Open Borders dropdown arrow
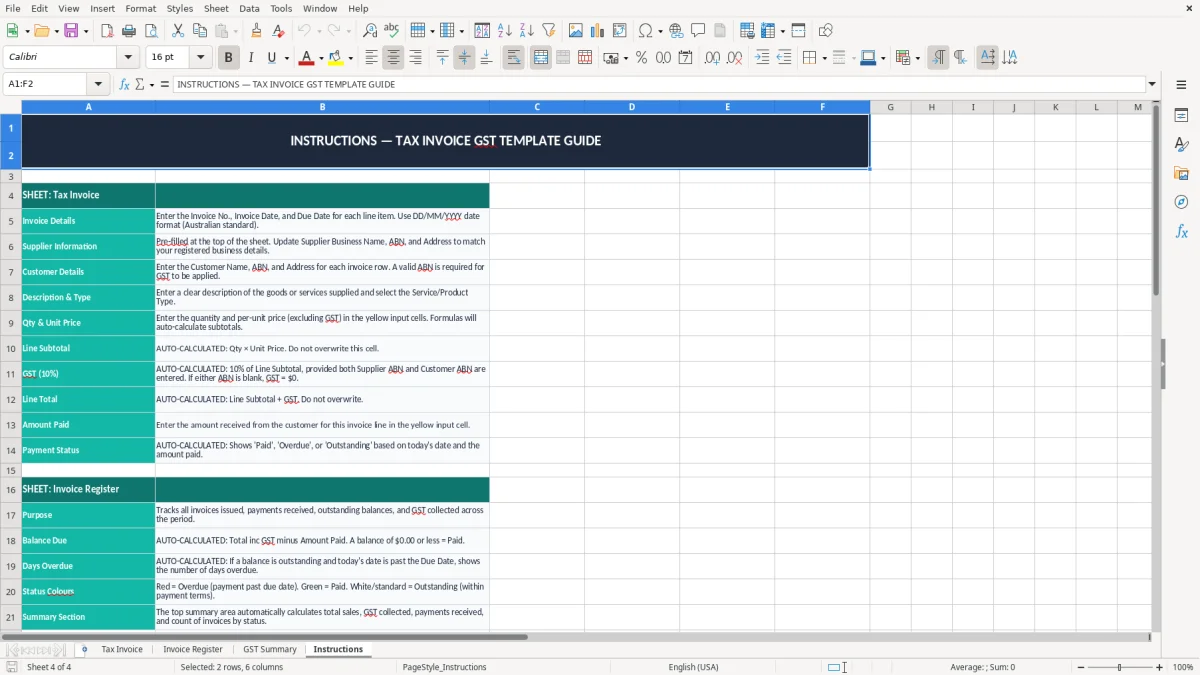The width and height of the screenshot is (1200, 675). click(823, 58)
